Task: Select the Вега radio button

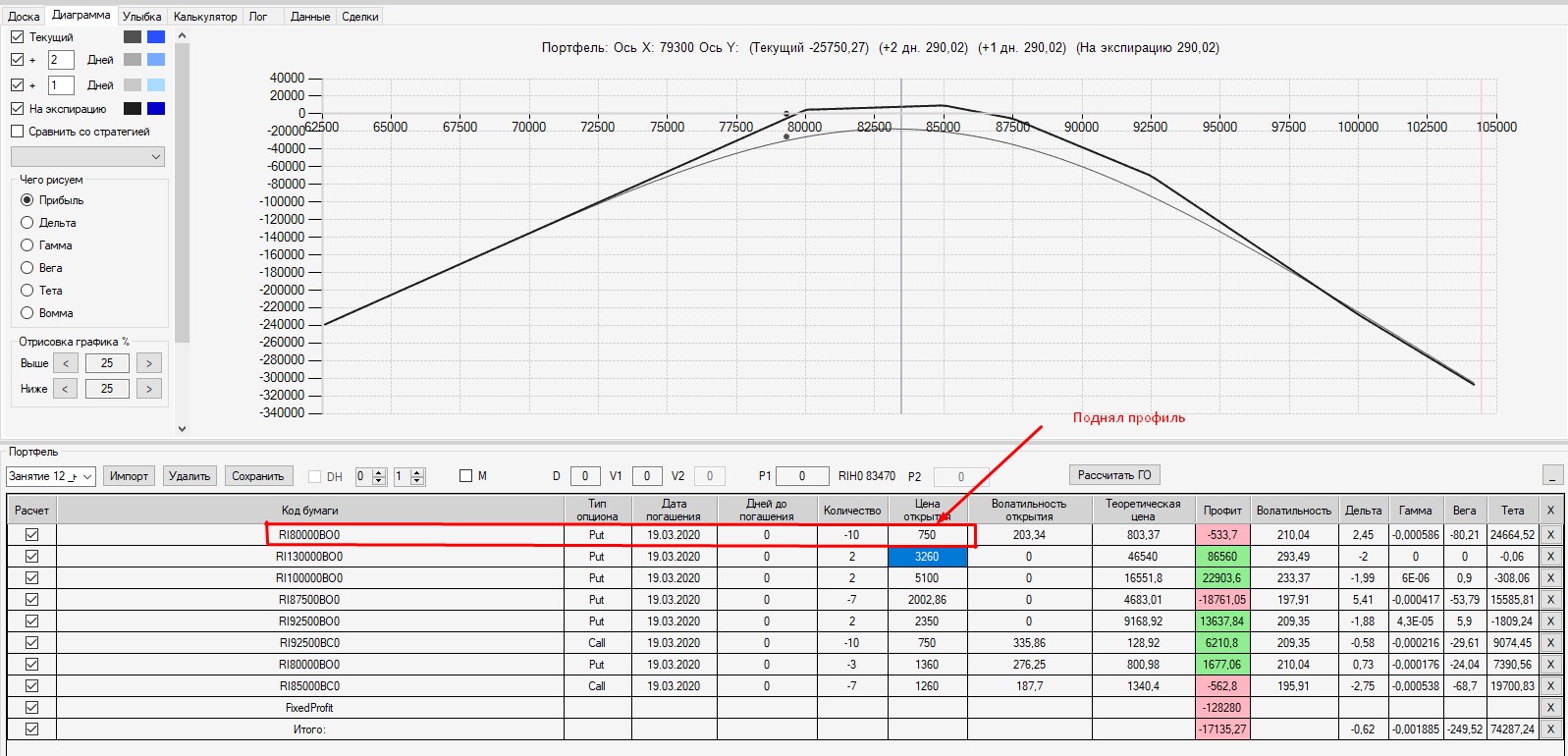Action: pos(27,268)
